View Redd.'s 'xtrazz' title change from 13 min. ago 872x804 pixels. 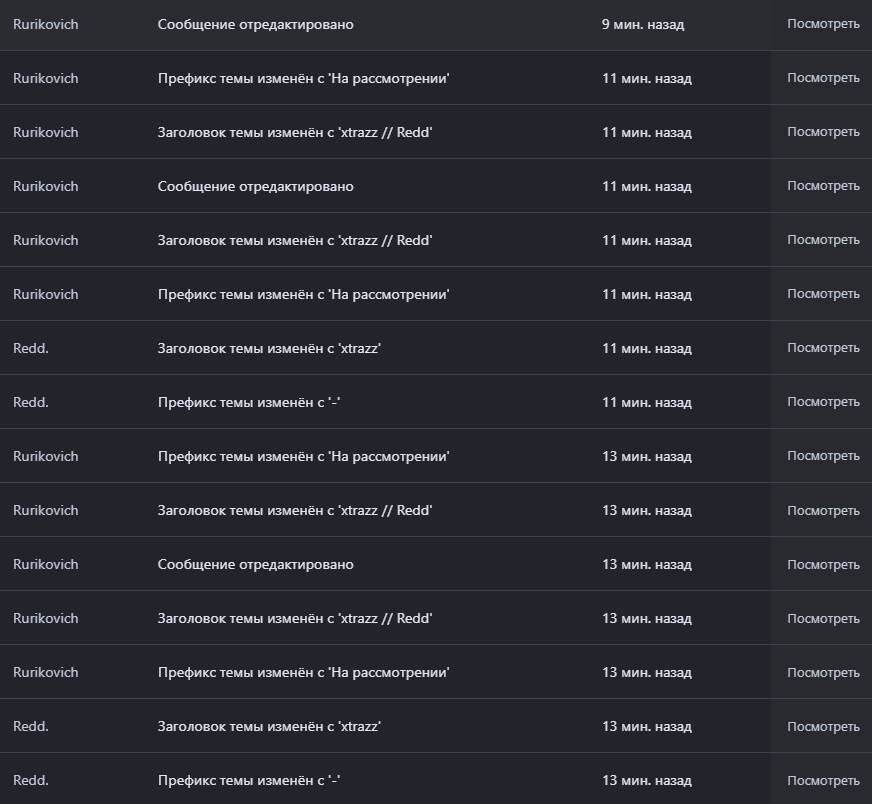pos(822,726)
